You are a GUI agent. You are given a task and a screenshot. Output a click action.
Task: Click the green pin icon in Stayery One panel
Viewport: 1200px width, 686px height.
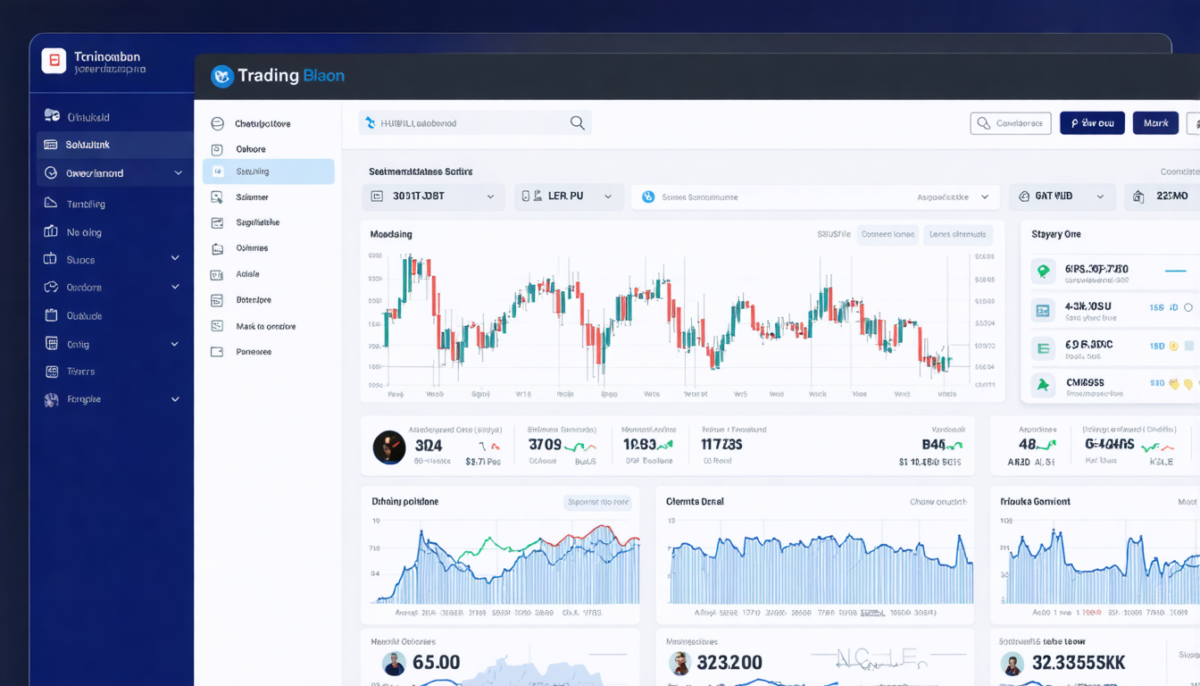click(x=1043, y=271)
